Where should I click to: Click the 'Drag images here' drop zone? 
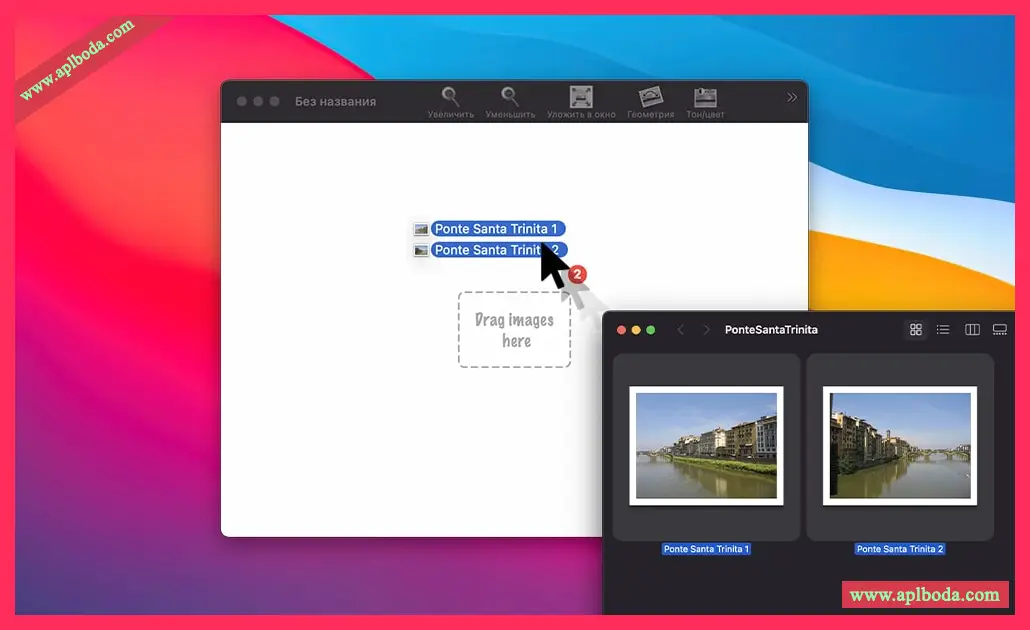(x=514, y=330)
